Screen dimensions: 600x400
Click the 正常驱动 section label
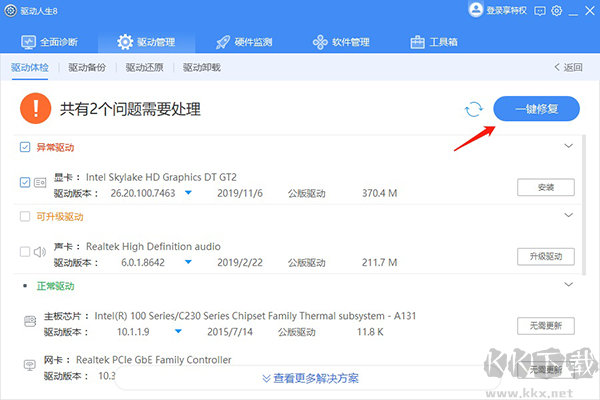tap(55, 286)
